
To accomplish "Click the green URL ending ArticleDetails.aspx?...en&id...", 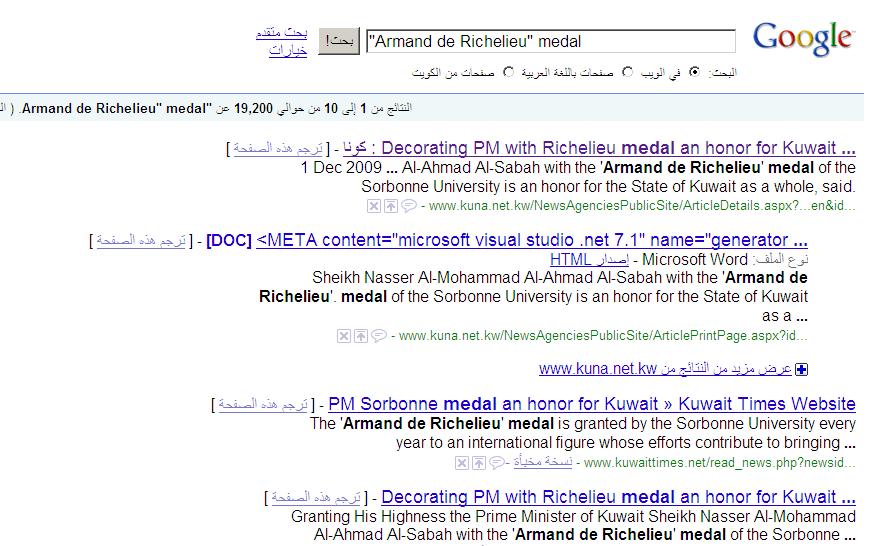I will click(x=642, y=206).
